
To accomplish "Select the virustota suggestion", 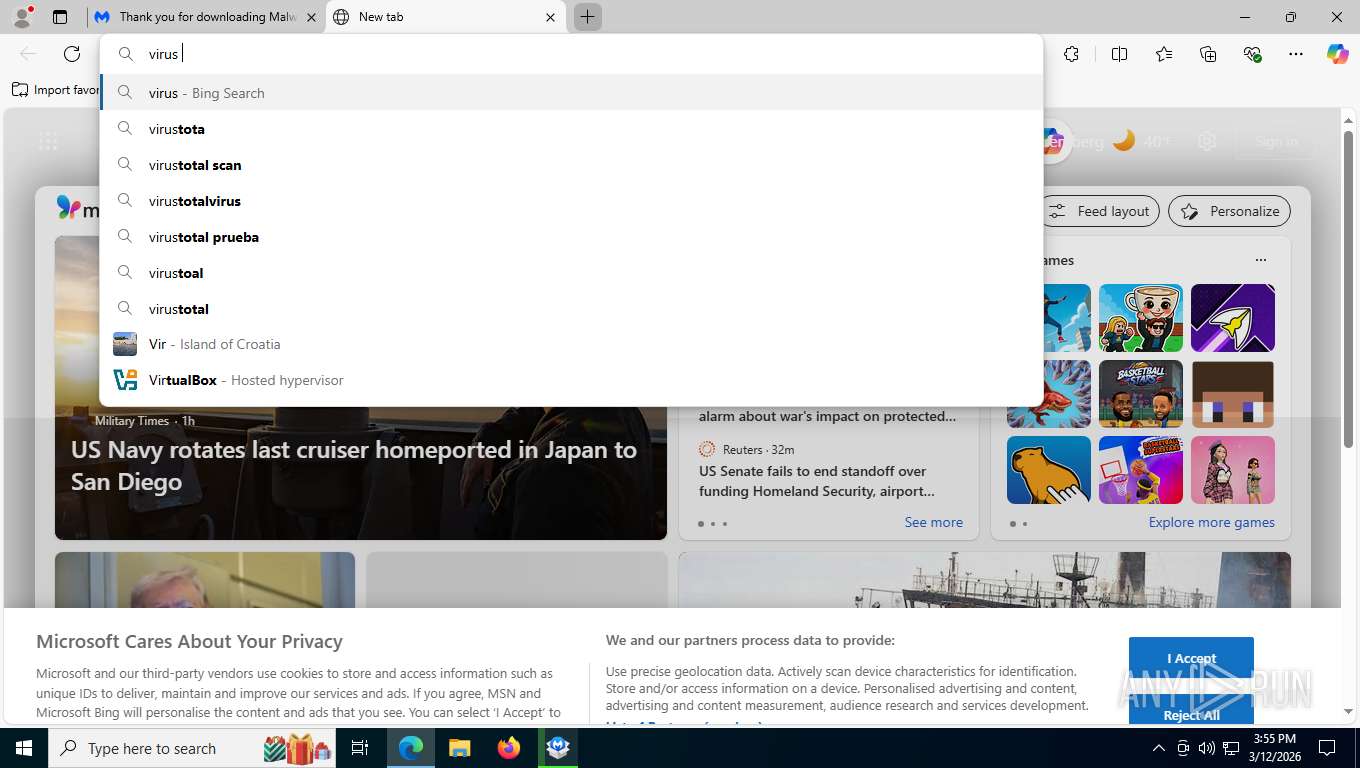I will (x=571, y=129).
